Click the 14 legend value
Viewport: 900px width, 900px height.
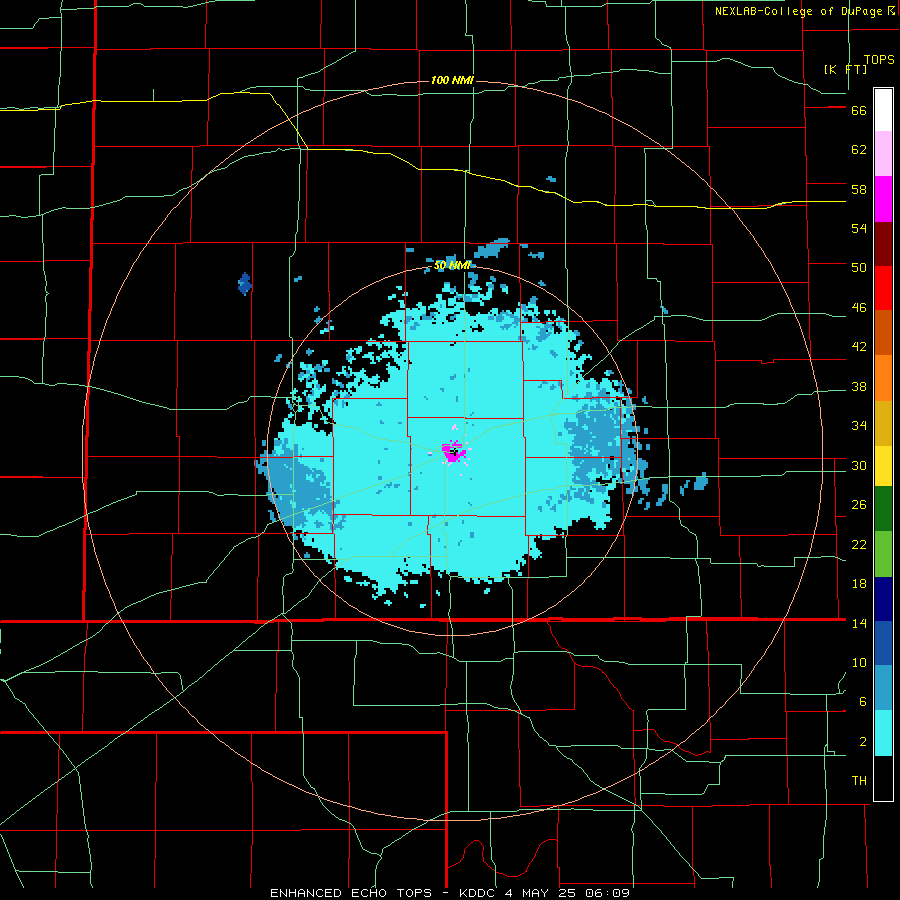[x=859, y=623]
